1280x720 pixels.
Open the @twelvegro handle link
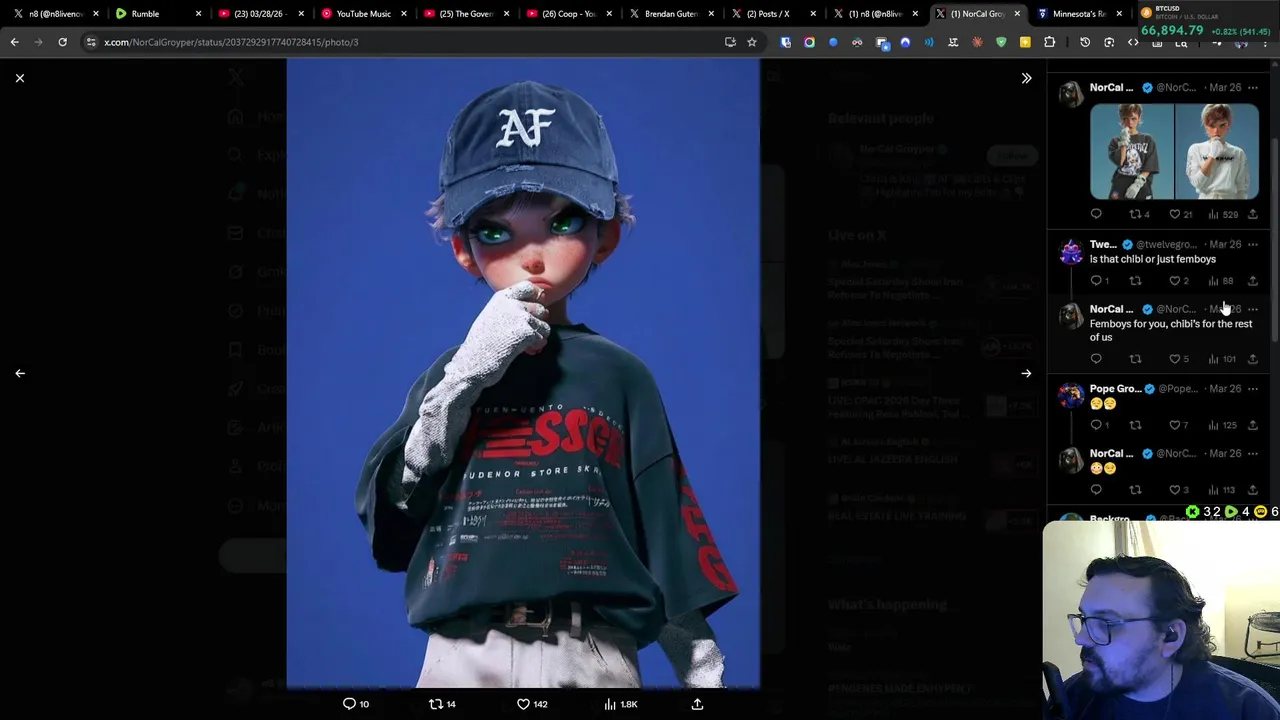(1166, 245)
